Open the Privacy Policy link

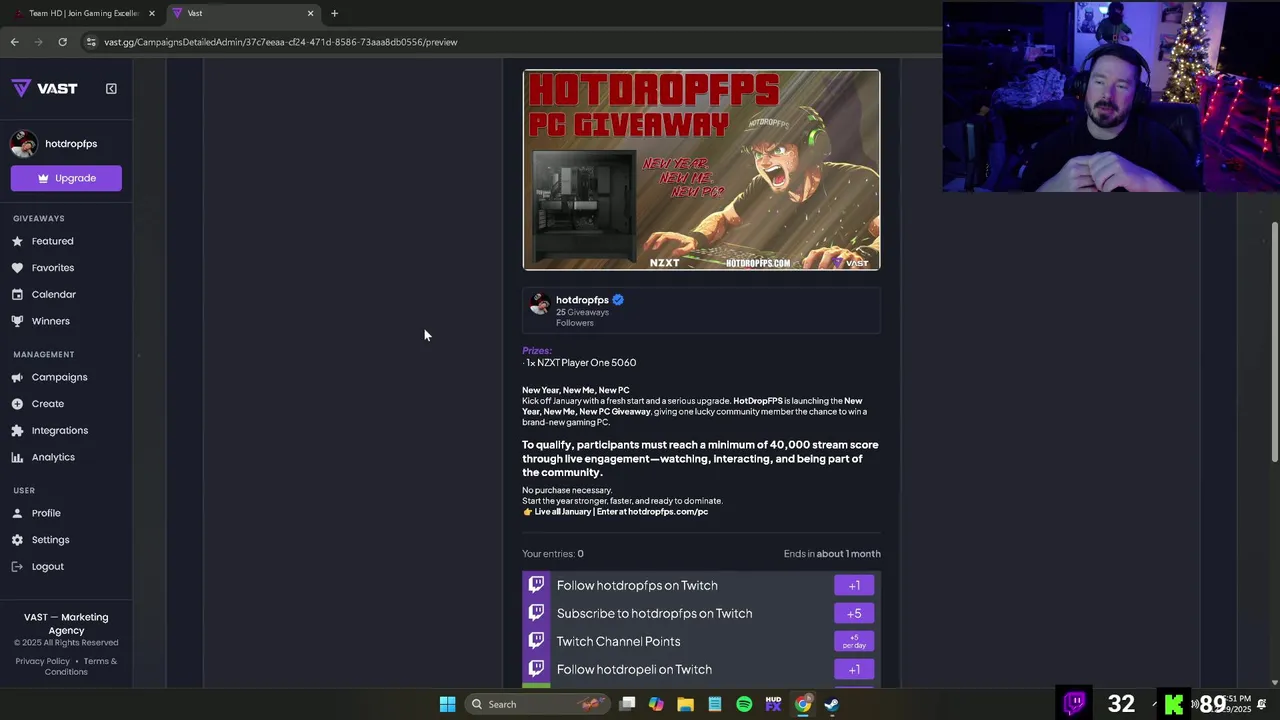click(42, 661)
